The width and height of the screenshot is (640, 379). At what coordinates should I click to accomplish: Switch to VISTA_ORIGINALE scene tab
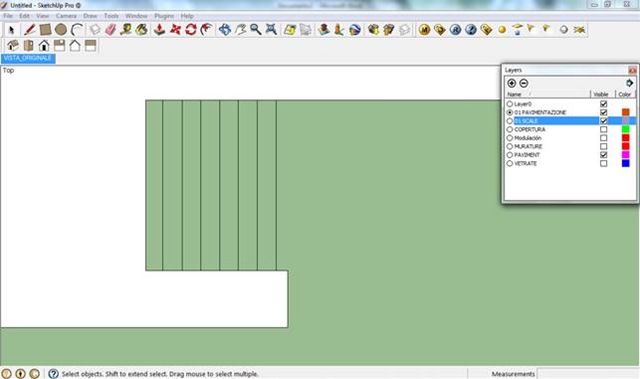28,58
